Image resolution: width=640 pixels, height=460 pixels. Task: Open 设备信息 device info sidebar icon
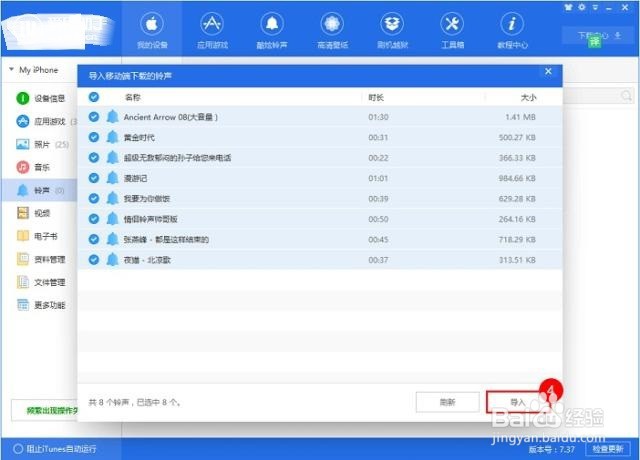click(x=23, y=98)
